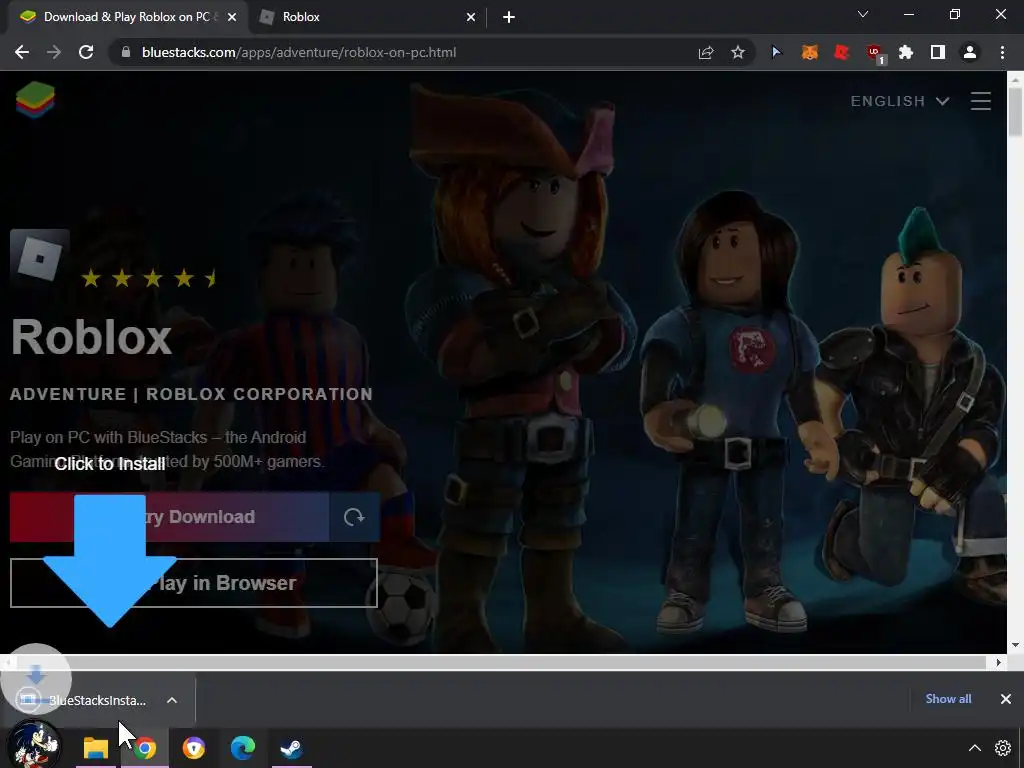Viewport: 1024px width, 768px height.
Task: Open the blue arrow extension
Action: point(776,52)
